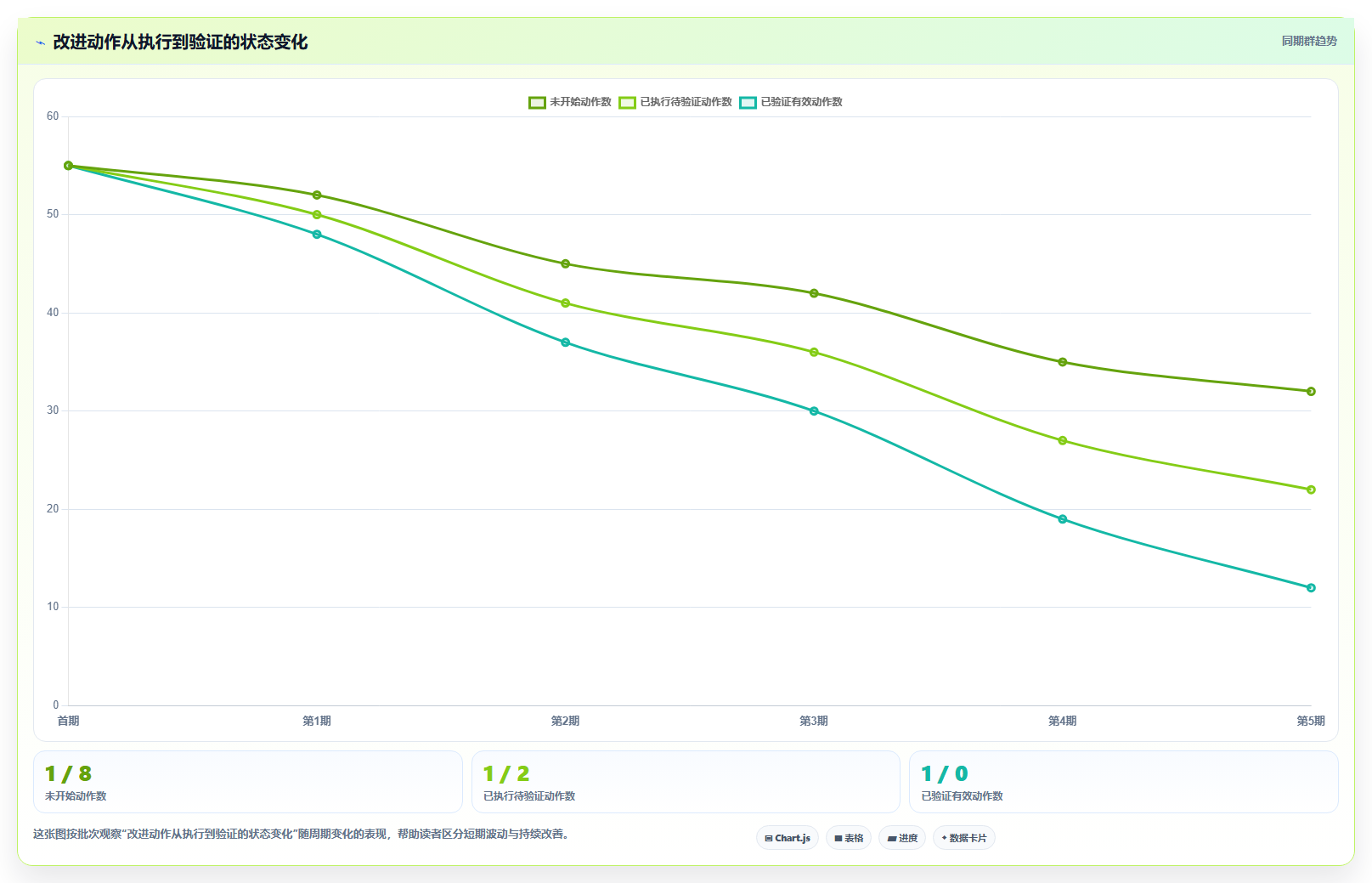
Task: Click the 第5期 x-axis label
Action: point(1311,721)
